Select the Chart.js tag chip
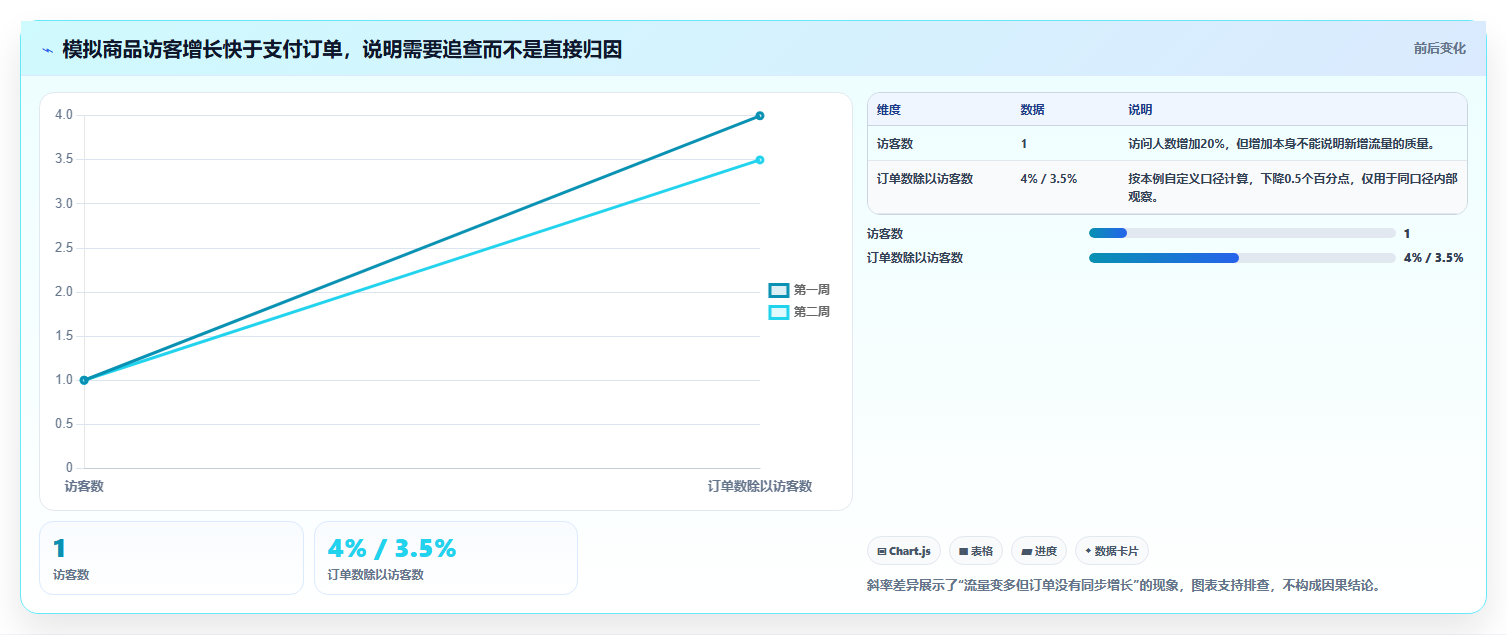 tap(904, 551)
